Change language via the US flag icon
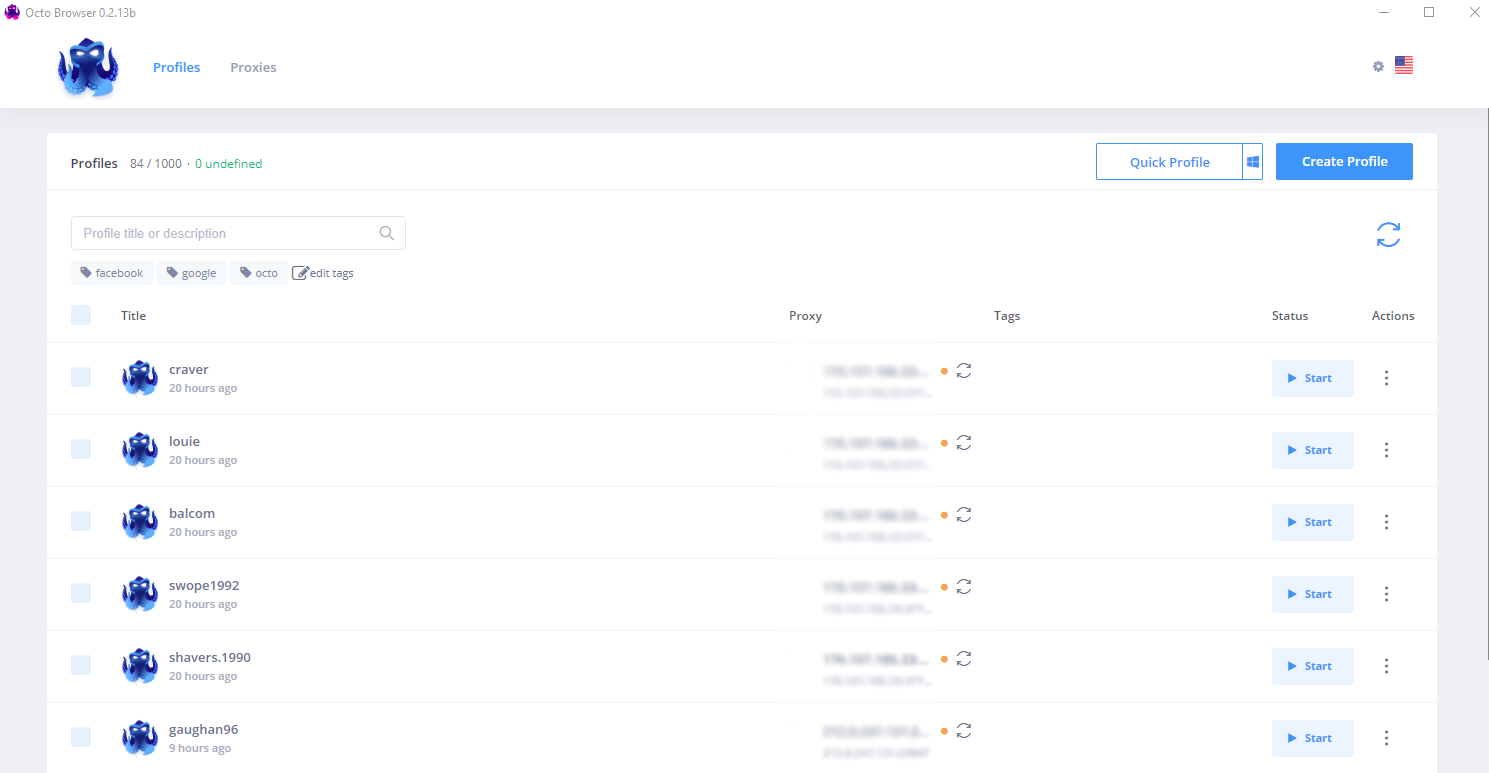This screenshot has width=1489, height=773. click(1404, 66)
